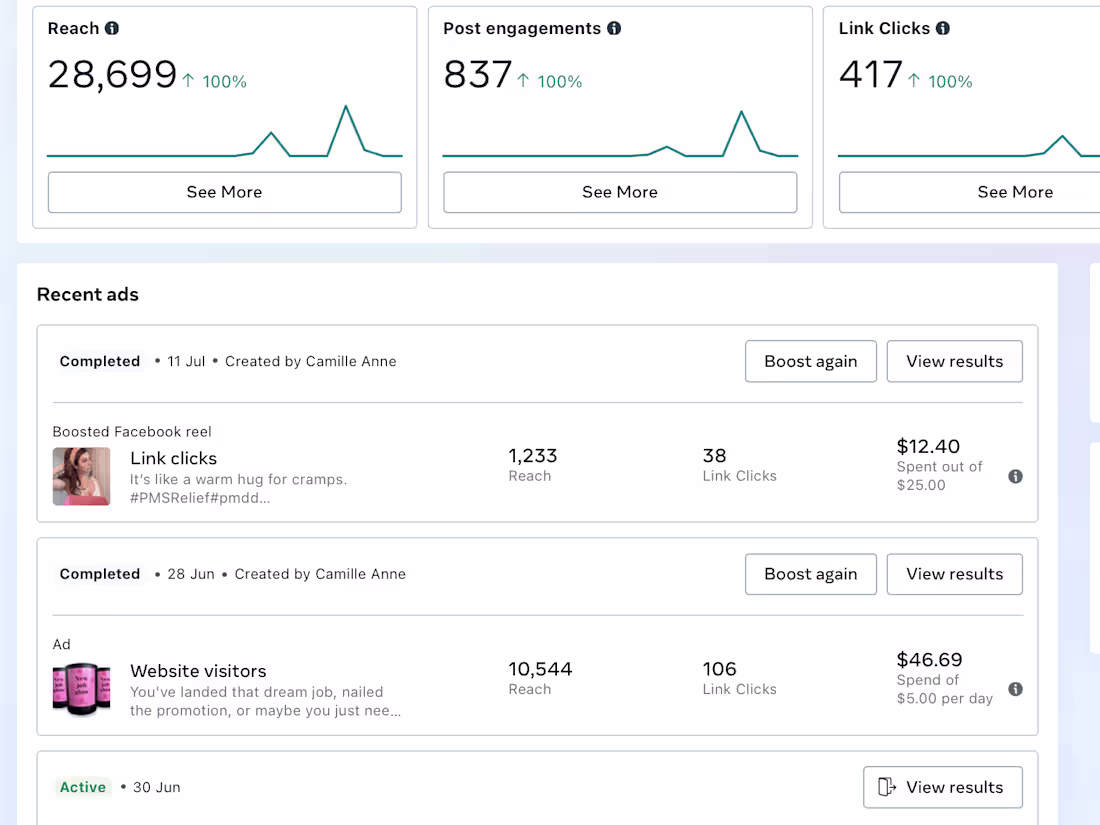1100x825 pixels.
Task: Open the Link clicks ad title
Action: click(x=173, y=458)
